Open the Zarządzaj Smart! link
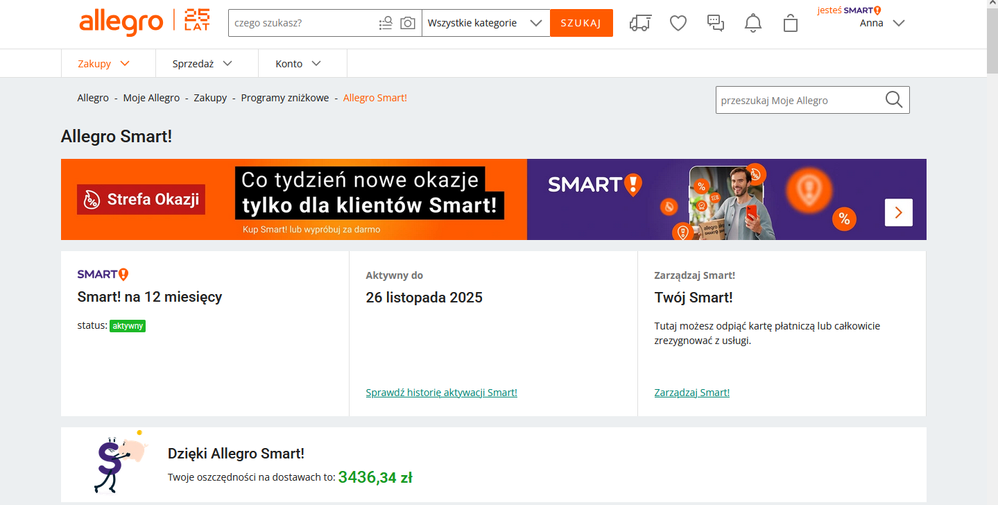The height and width of the screenshot is (505, 998). [692, 393]
